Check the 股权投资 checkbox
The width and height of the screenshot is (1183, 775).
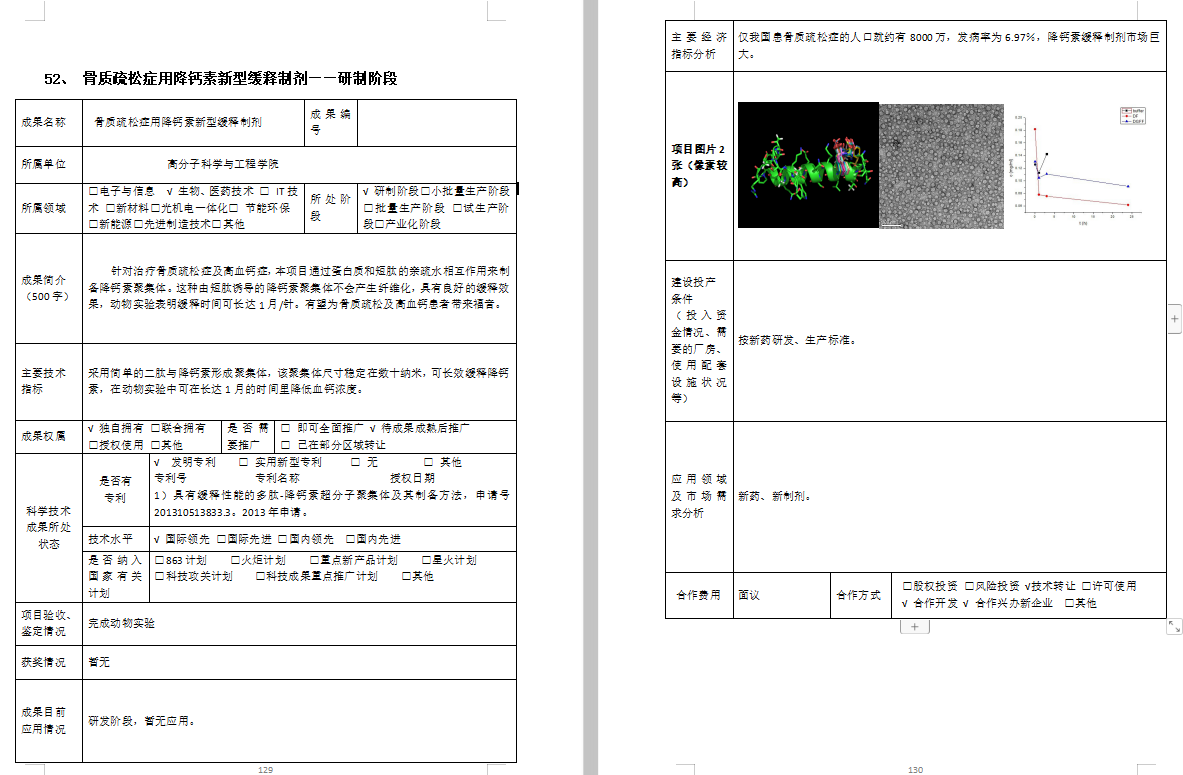click(907, 586)
